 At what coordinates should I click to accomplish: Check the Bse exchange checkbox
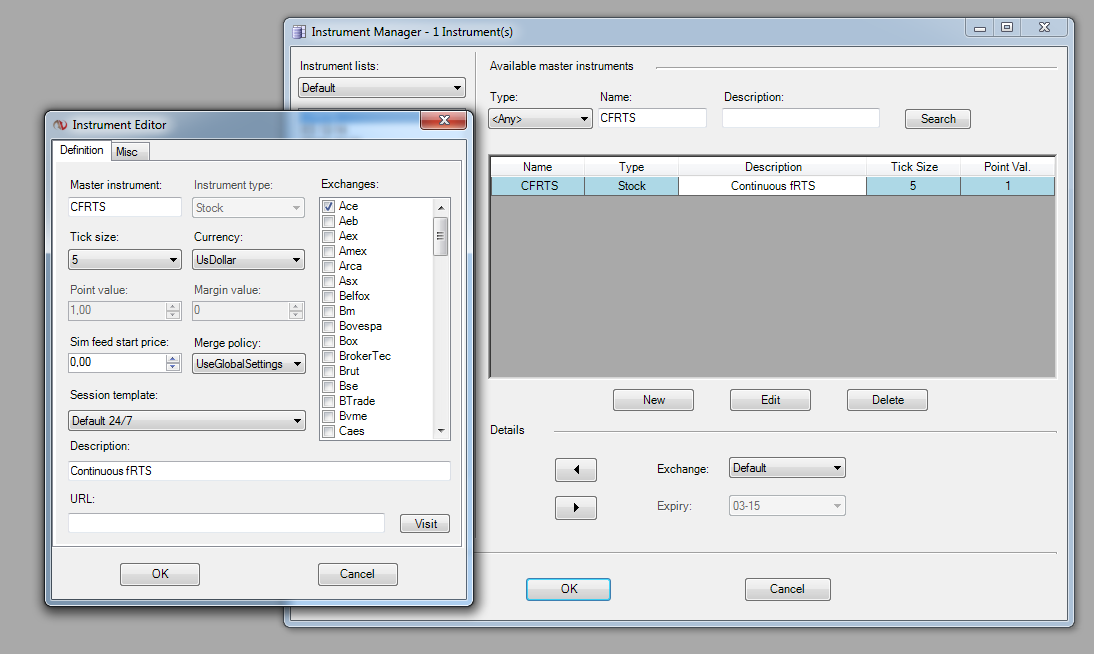(329, 387)
